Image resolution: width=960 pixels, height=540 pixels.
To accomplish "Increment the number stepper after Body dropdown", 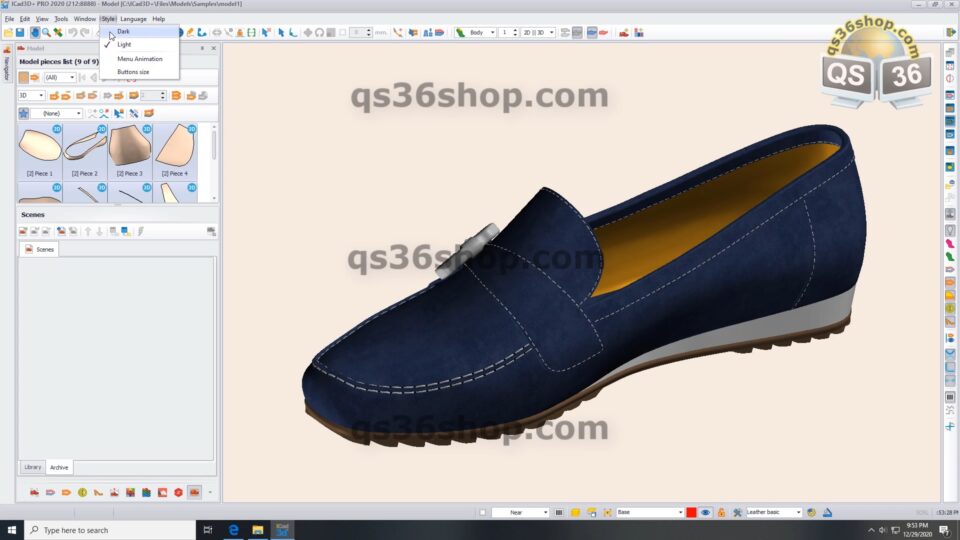I will (x=515, y=30).
